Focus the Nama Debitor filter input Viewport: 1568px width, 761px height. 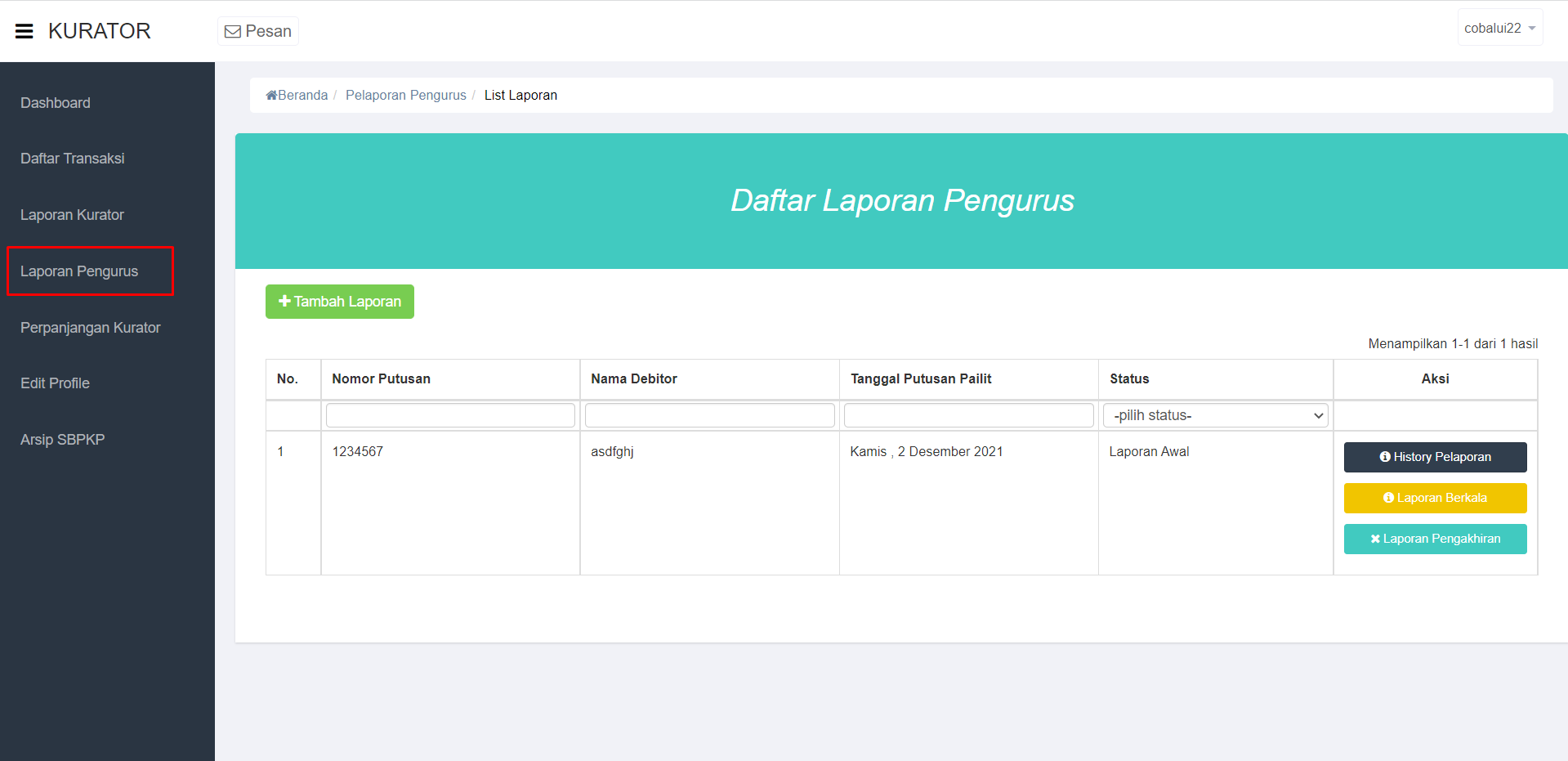tap(709, 415)
